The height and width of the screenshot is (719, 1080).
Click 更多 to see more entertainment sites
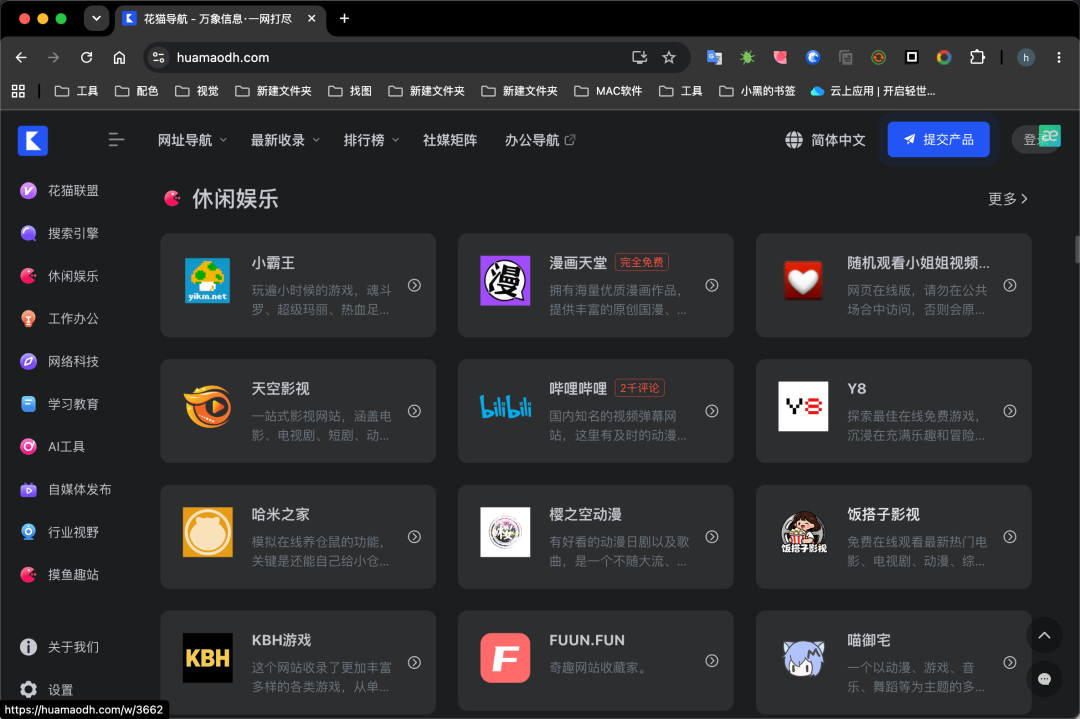(1008, 199)
